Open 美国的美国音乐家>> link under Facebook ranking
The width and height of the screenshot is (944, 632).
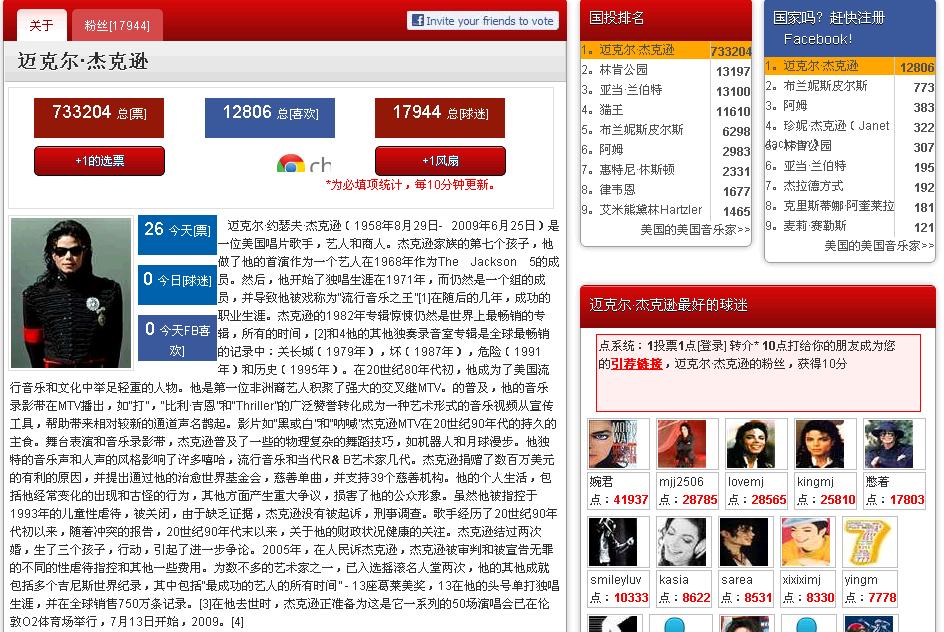(879, 246)
